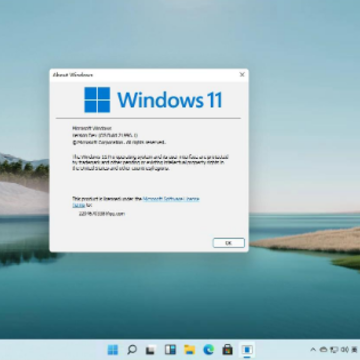Image resolution: width=360 pixels, height=360 pixels.
Task: Select the 'Microsoft Windows' text line
Action: [92, 128]
